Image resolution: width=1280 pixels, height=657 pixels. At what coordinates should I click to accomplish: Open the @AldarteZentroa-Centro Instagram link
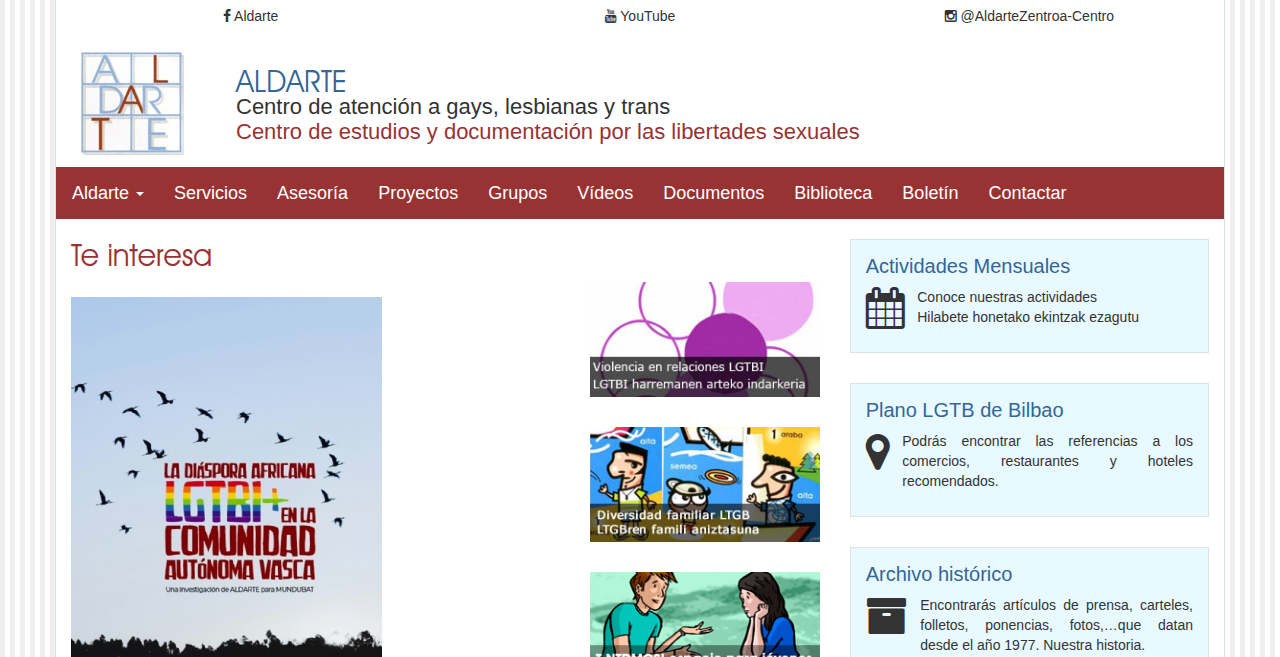1029,16
